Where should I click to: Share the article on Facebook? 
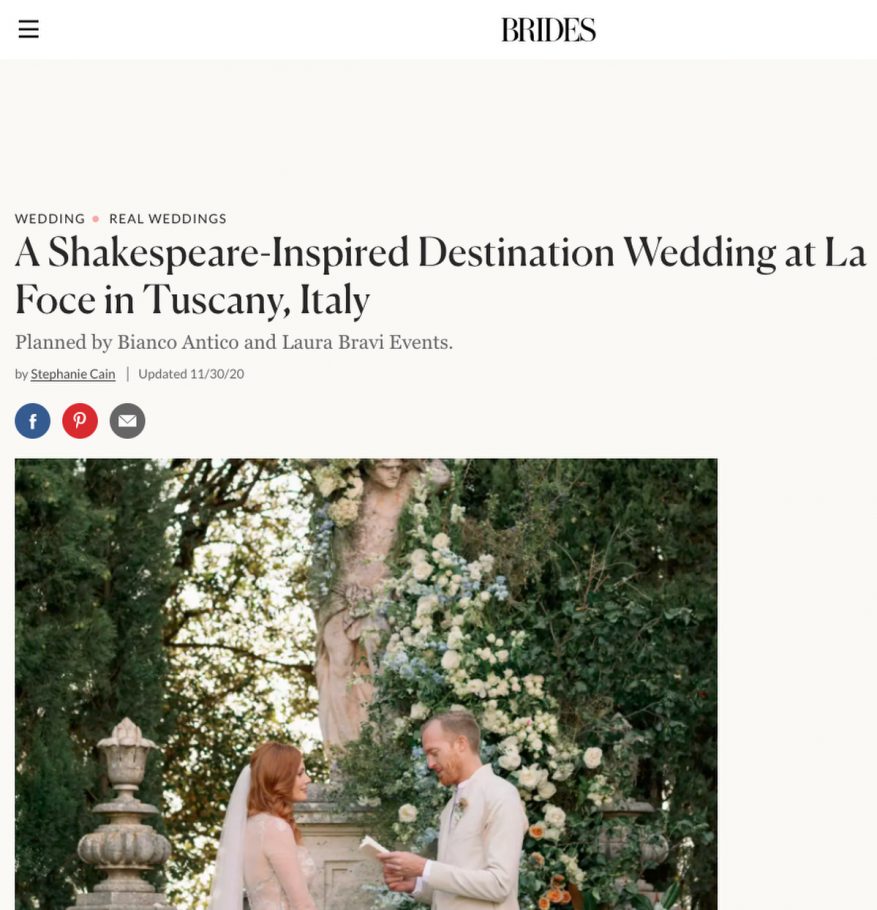33,421
